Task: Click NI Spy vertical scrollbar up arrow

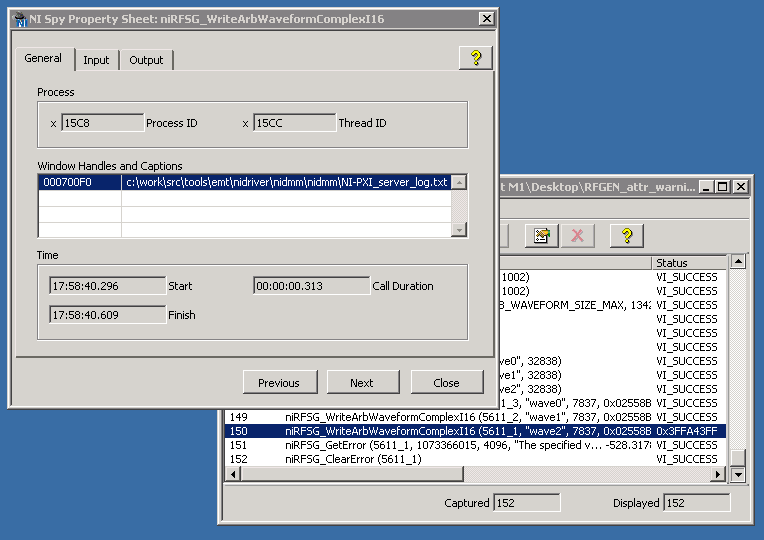Action: (738, 262)
